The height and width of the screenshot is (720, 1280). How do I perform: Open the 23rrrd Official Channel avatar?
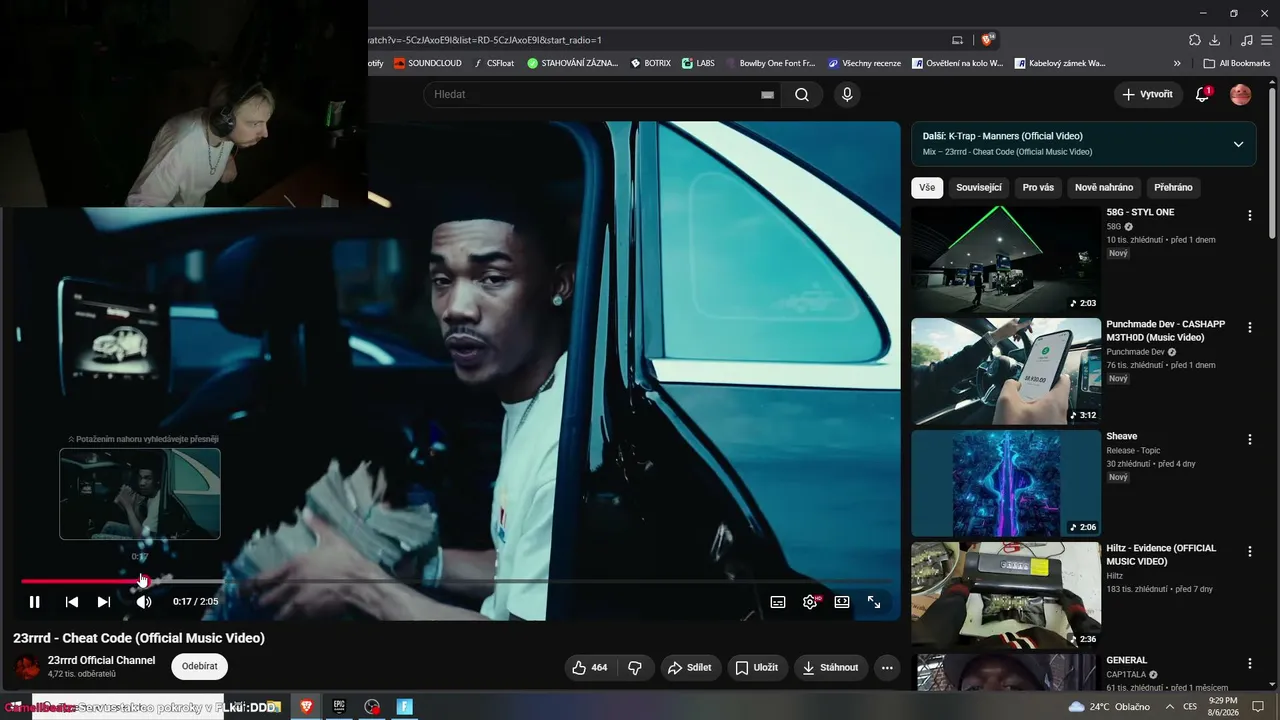click(x=28, y=666)
